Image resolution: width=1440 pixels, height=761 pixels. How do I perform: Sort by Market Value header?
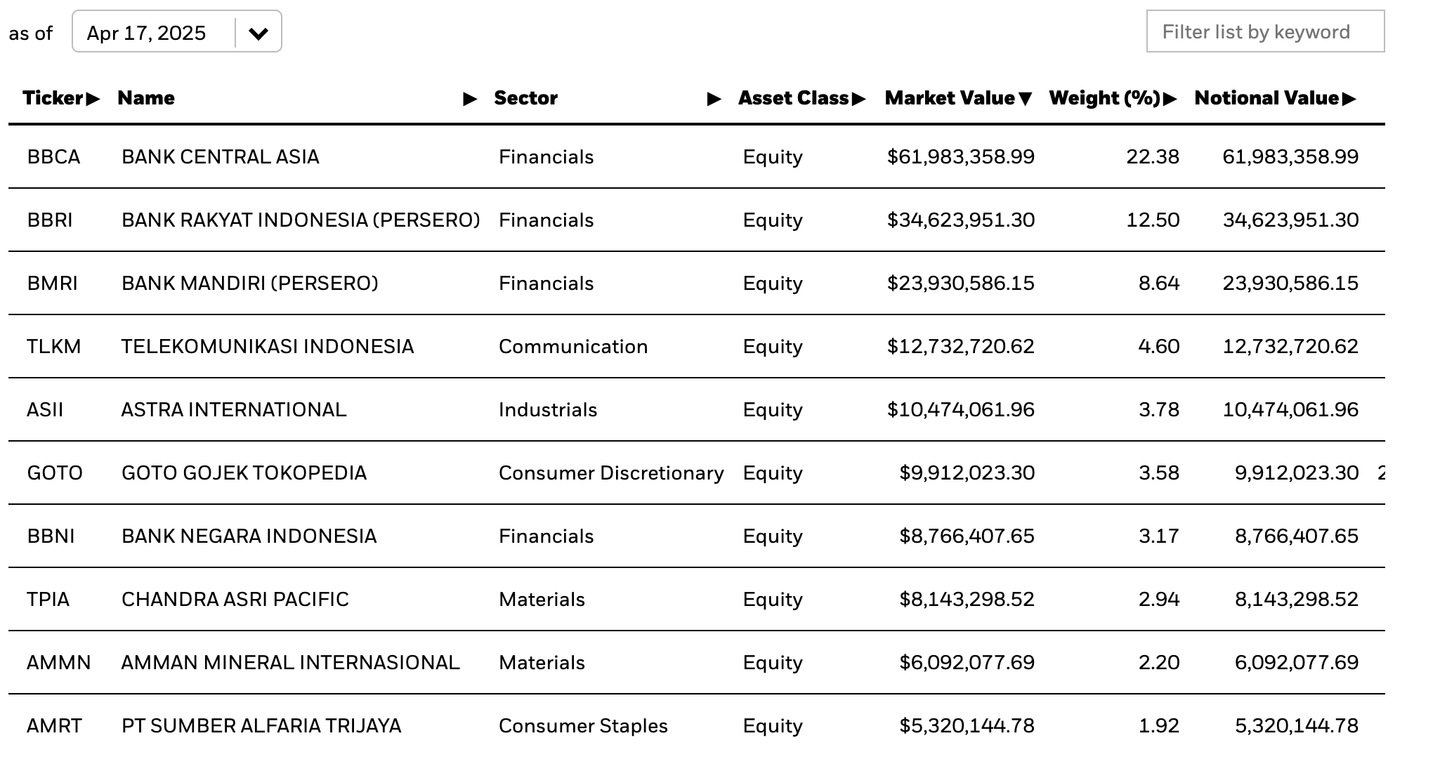[957, 98]
